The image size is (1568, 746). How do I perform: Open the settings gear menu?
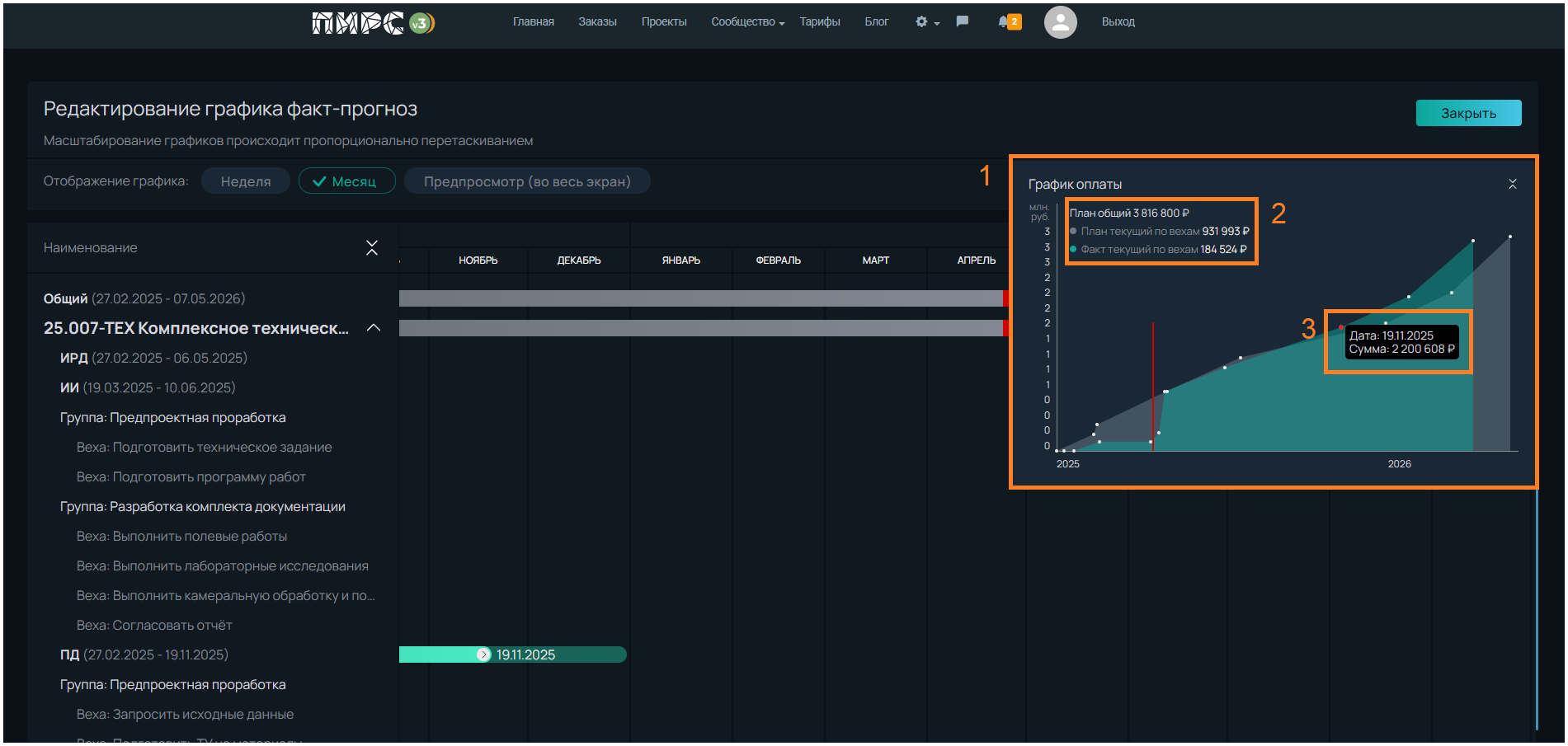coord(927,22)
